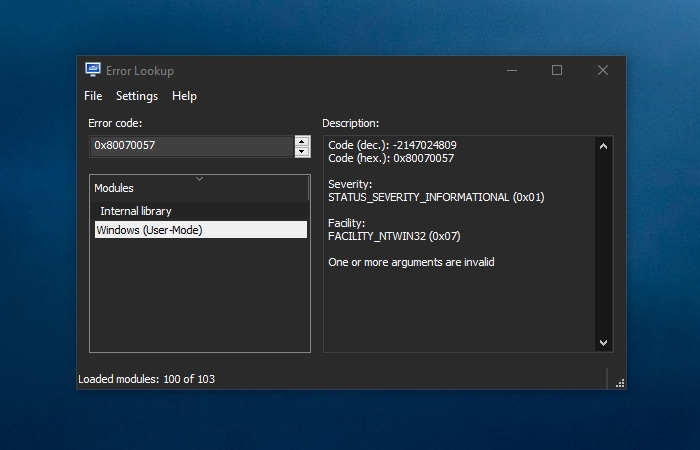This screenshot has width=700, height=450.
Task: Increment error code with up spinner arrow
Action: 302,142
